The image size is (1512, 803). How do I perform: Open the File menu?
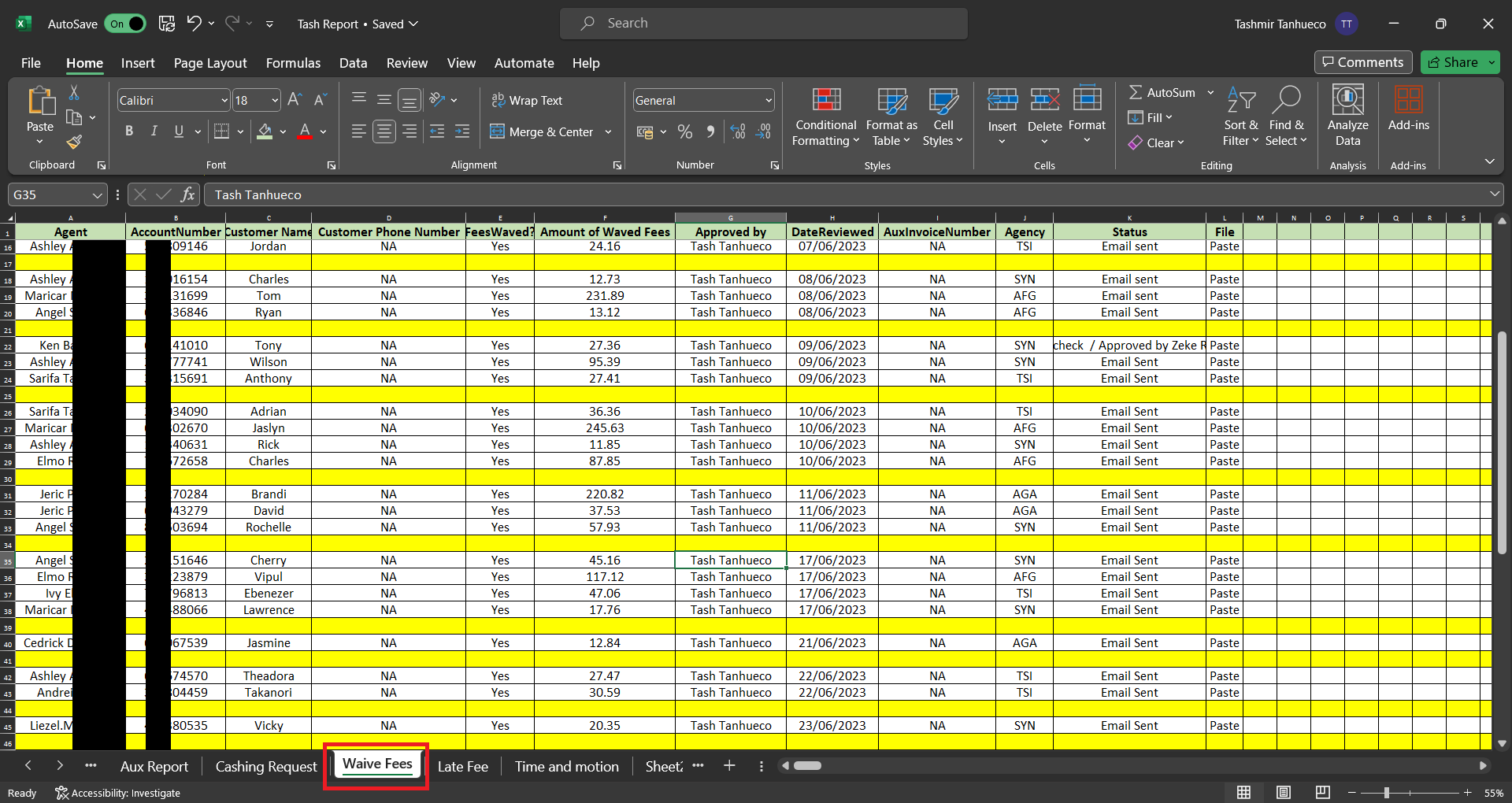pos(31,63)
